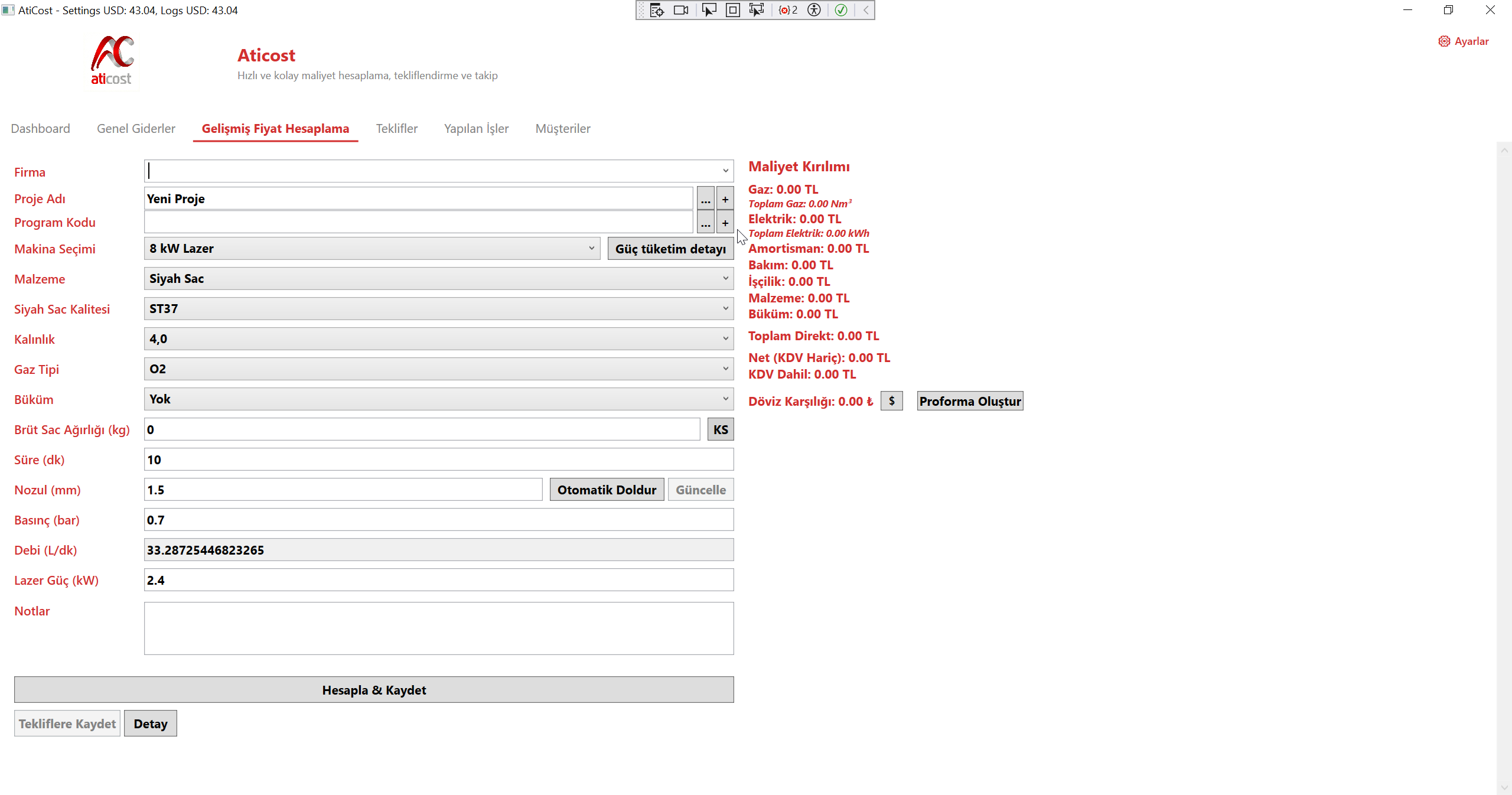Click the dollar sign currency toggle

(x=891, y=401)
